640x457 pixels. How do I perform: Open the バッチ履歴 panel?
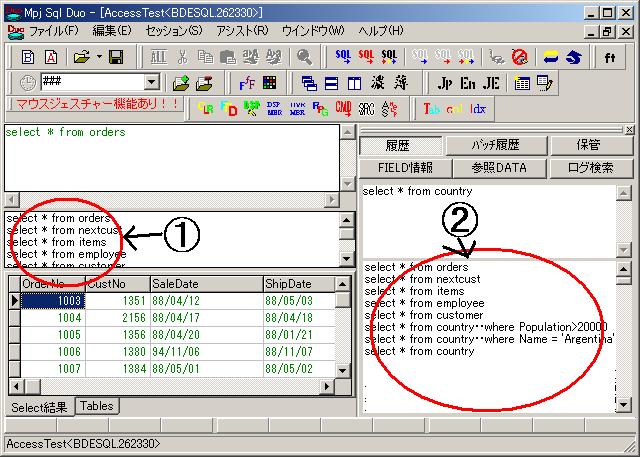[496, 145]
